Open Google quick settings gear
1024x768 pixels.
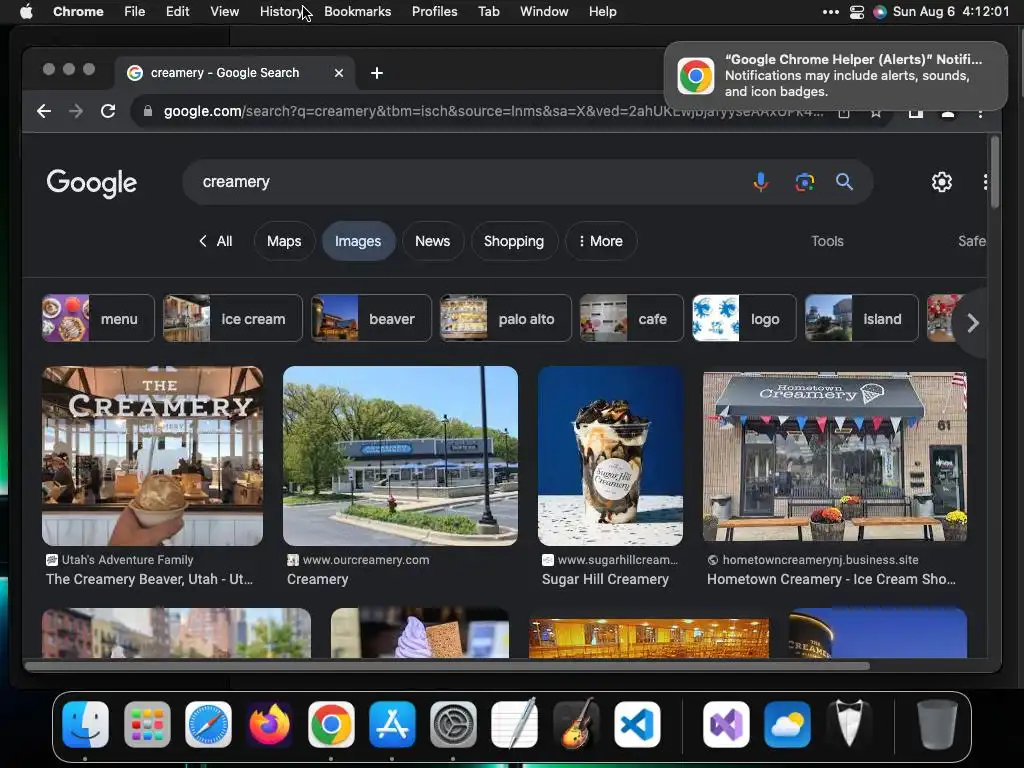tap(941, 182)
